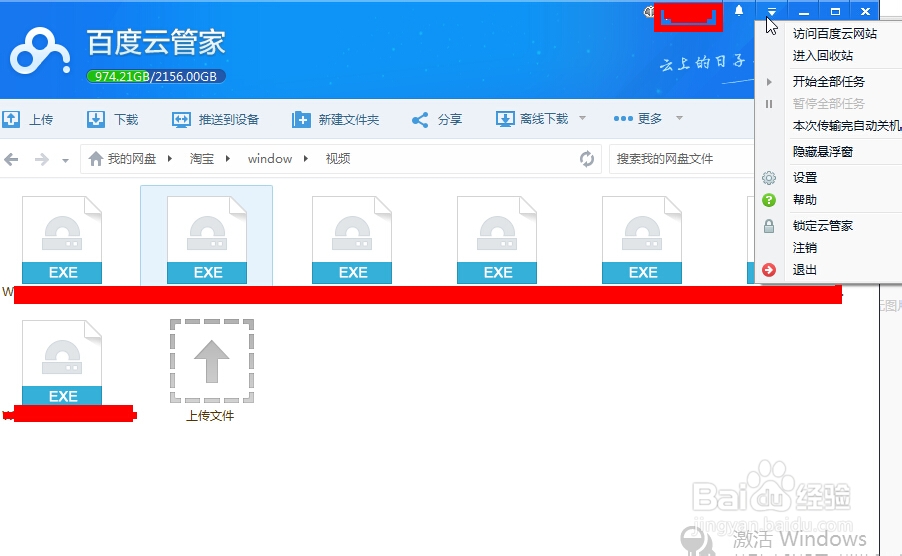Click the 离线下载 button label
902x556 pixels.
(544, 119)
